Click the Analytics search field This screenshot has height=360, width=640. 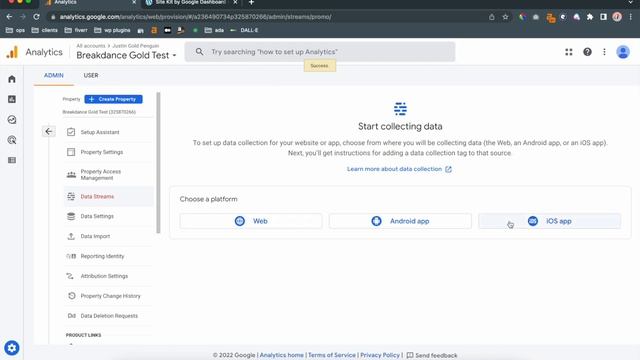pos(320,52)
